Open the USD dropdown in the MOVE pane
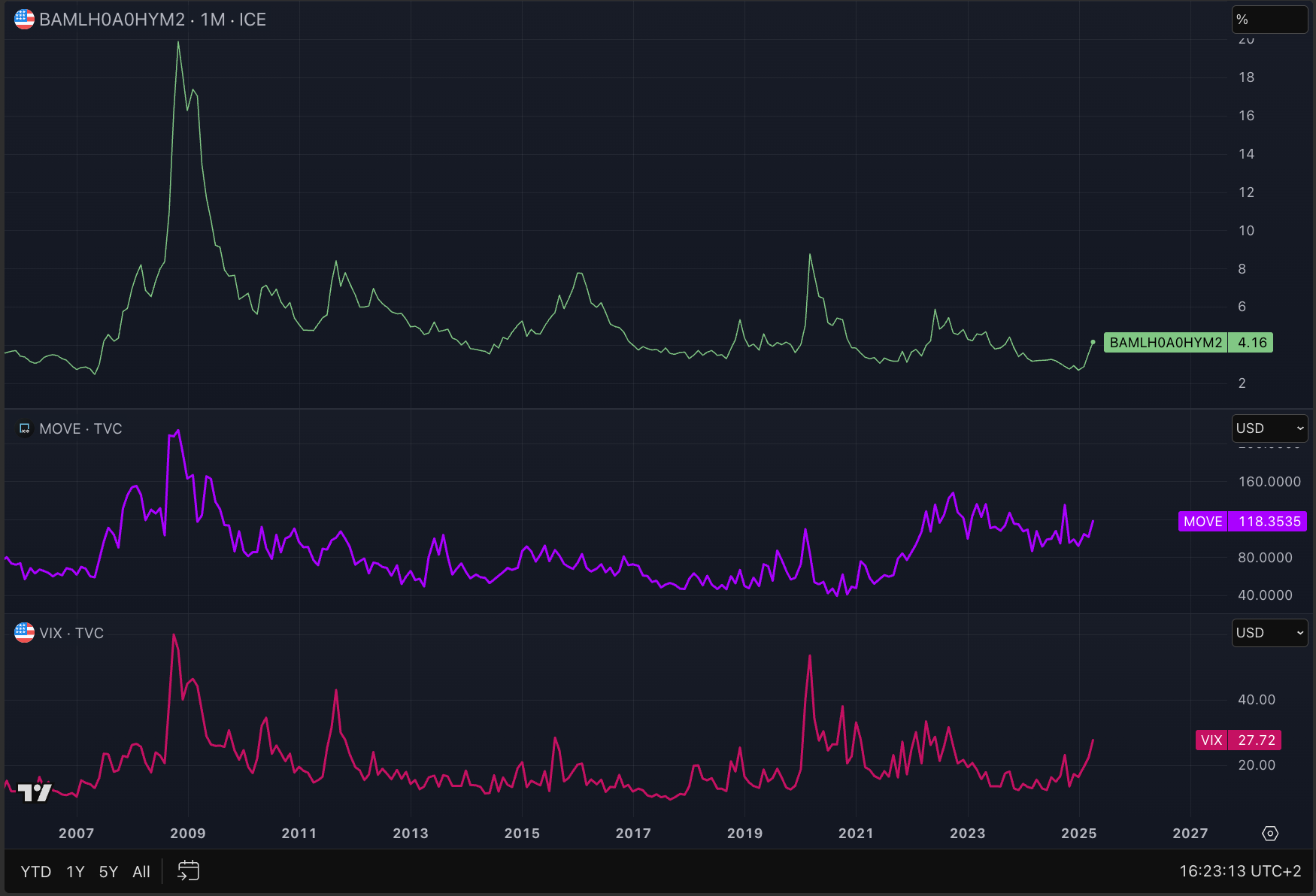The height and width of the screenshot is (896, 1316). click(x=1269, y=428)
